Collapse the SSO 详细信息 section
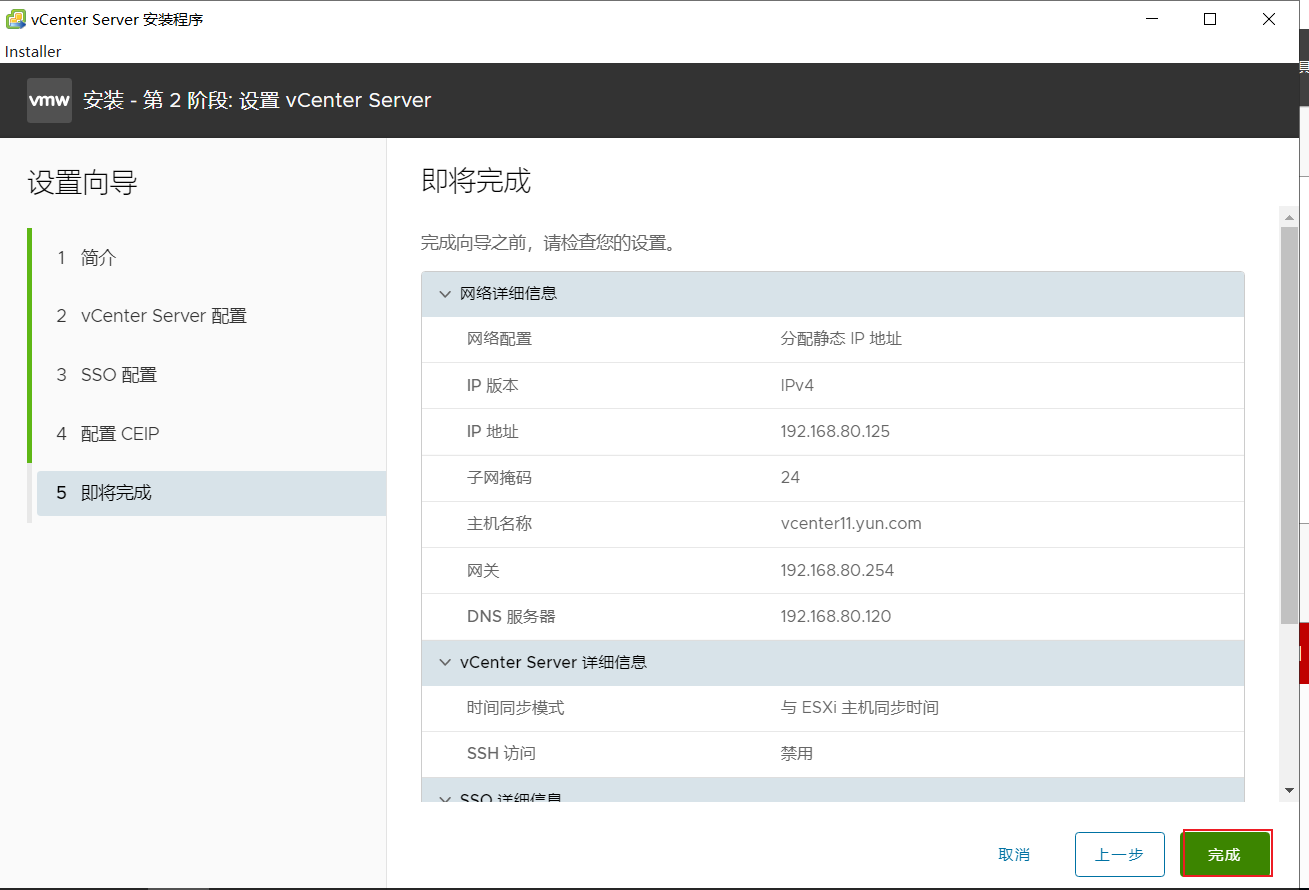1309x890 pixels. (445, 798)
